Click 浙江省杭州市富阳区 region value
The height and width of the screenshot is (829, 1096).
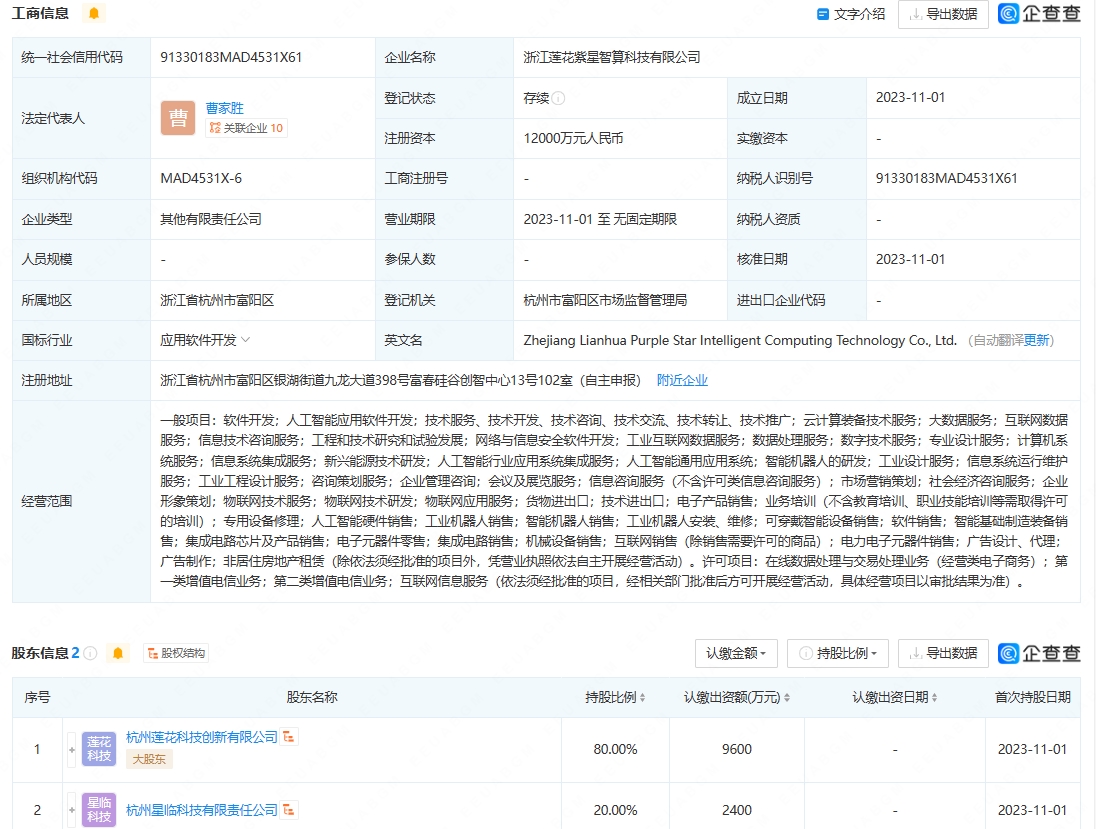tap(217, 300)
